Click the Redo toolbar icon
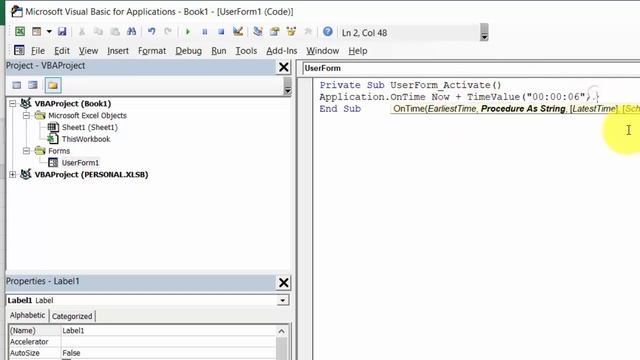The image size is (640, 360). tap(168, 31)
